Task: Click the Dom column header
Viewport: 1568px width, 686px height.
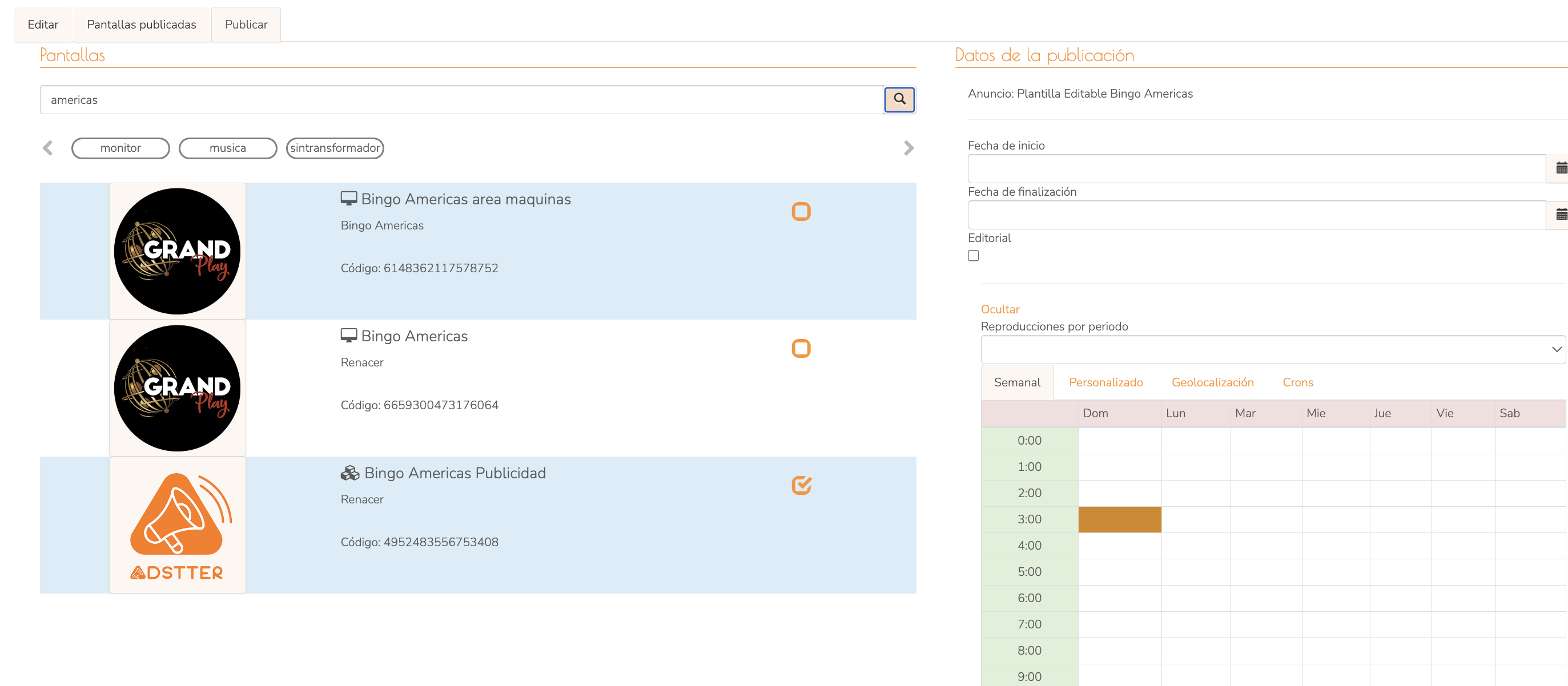Action: [x=1119, y=414]
